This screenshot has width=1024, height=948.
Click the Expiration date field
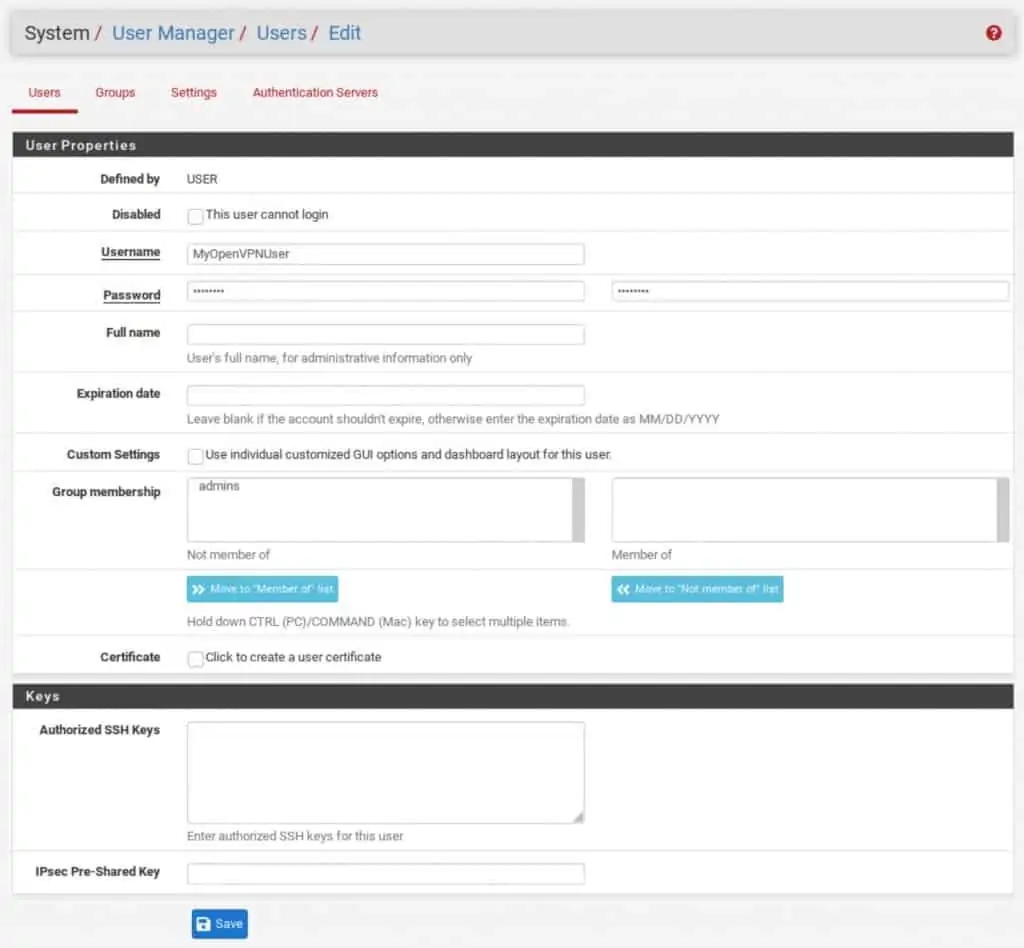tap(385, 395)
